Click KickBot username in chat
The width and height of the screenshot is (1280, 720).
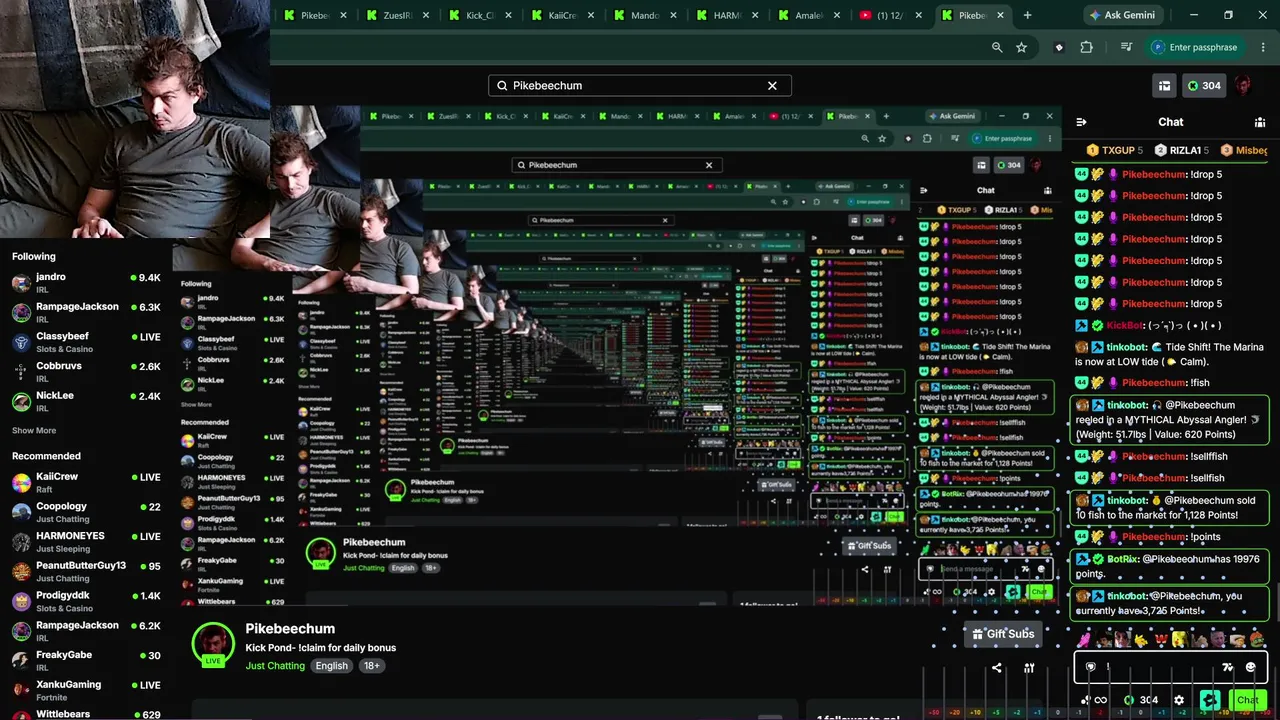click(x=1125, y=326)
